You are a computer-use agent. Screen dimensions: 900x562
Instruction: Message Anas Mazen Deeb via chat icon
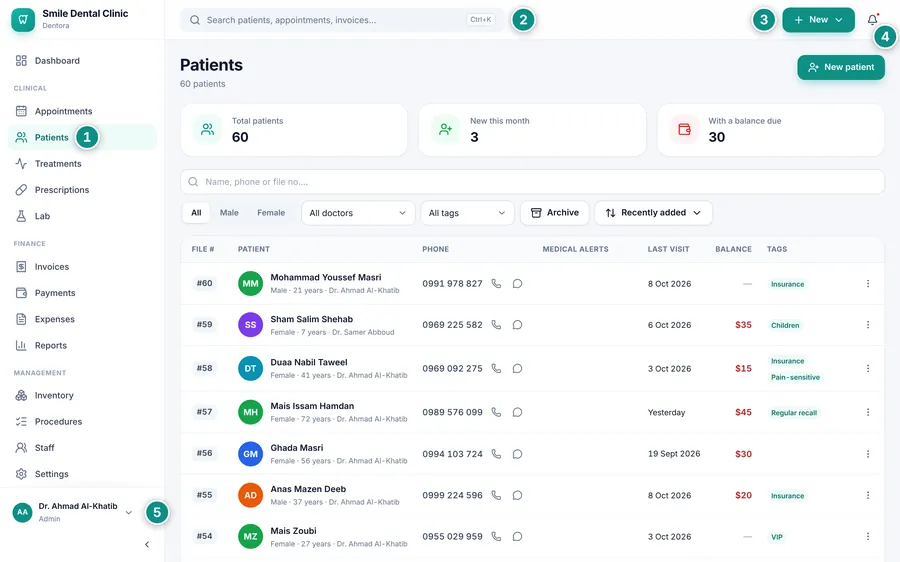pos(517,495)
